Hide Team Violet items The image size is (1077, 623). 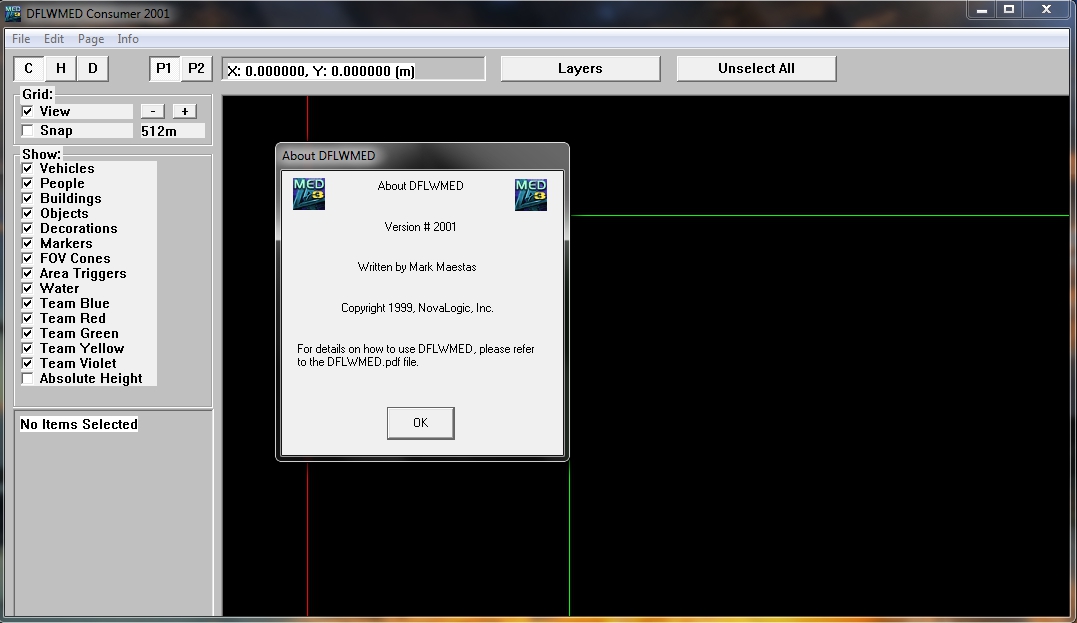[x=27, y=363]
